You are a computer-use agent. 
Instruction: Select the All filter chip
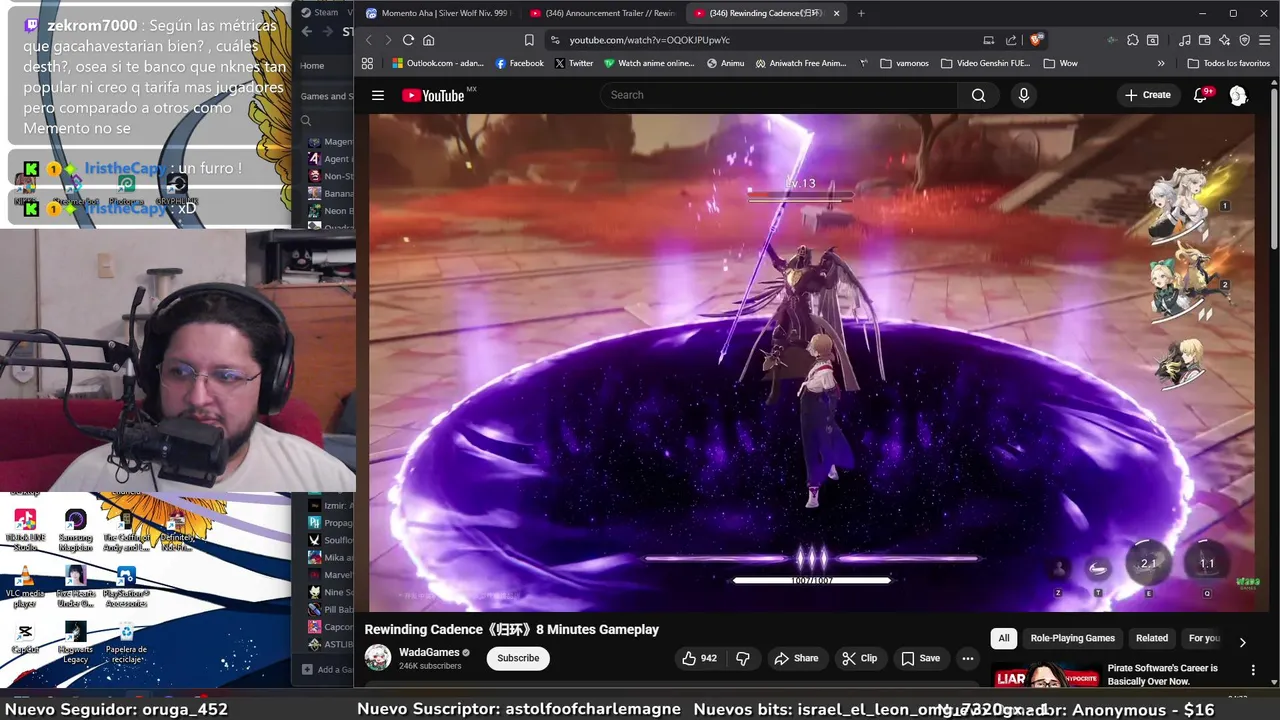click(x=1004, y=638)
